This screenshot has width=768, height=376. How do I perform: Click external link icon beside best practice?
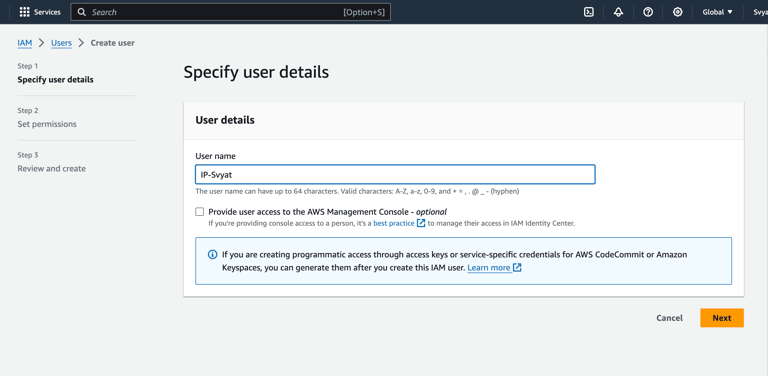pyautogui.click(x=421, y=223)
